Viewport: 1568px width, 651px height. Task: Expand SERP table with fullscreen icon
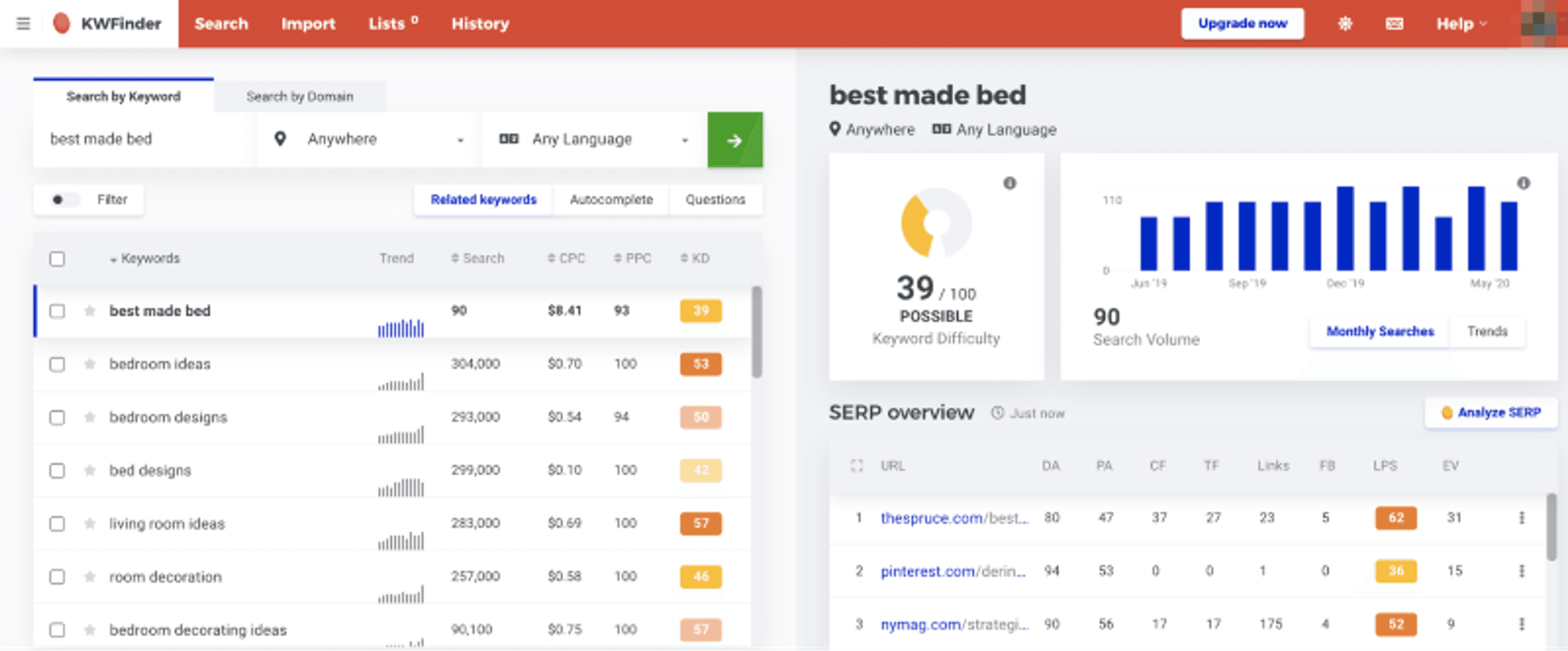[x=857, y=466]
